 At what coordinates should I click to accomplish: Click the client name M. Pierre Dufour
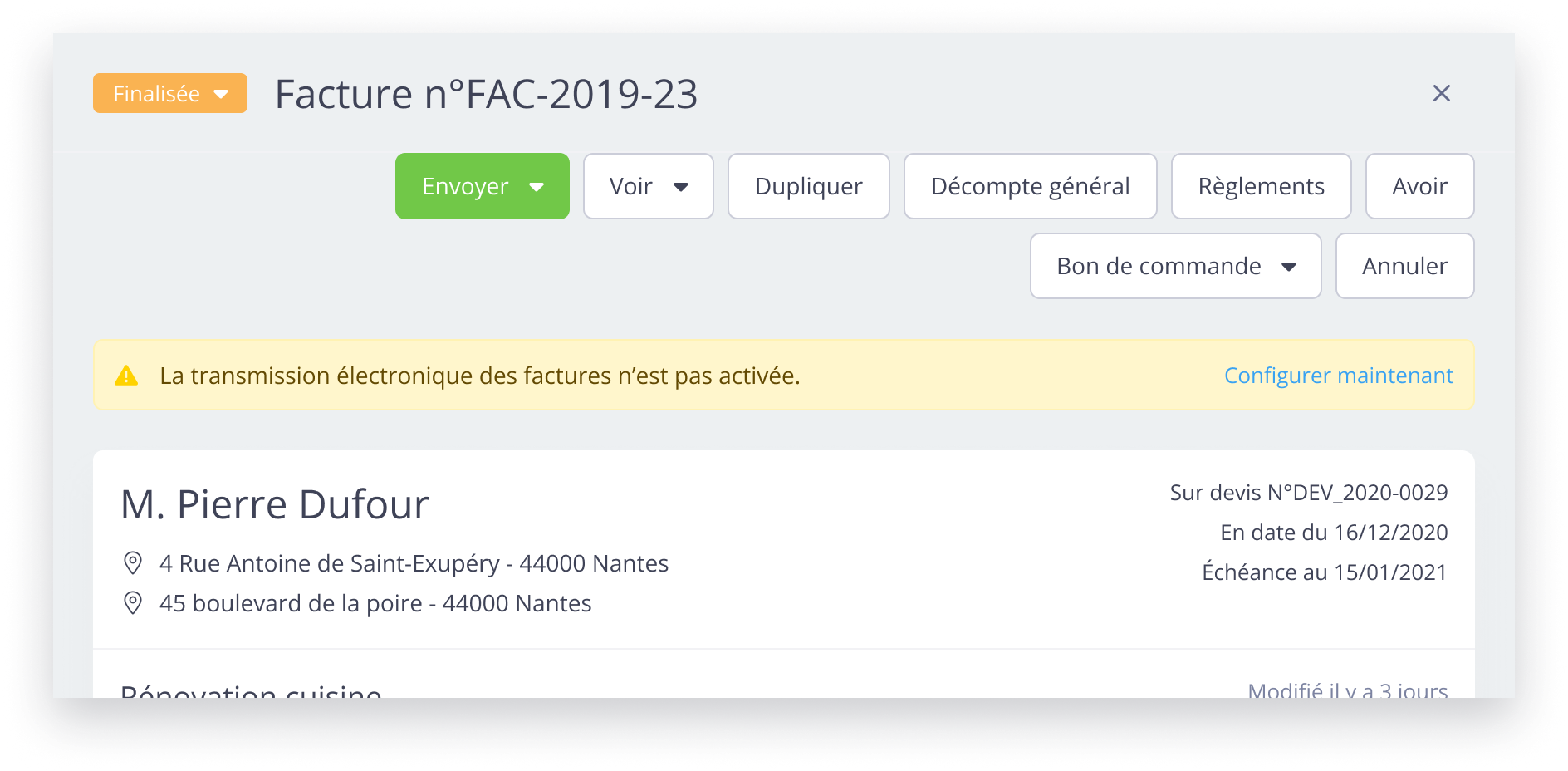tap(275, 504)
